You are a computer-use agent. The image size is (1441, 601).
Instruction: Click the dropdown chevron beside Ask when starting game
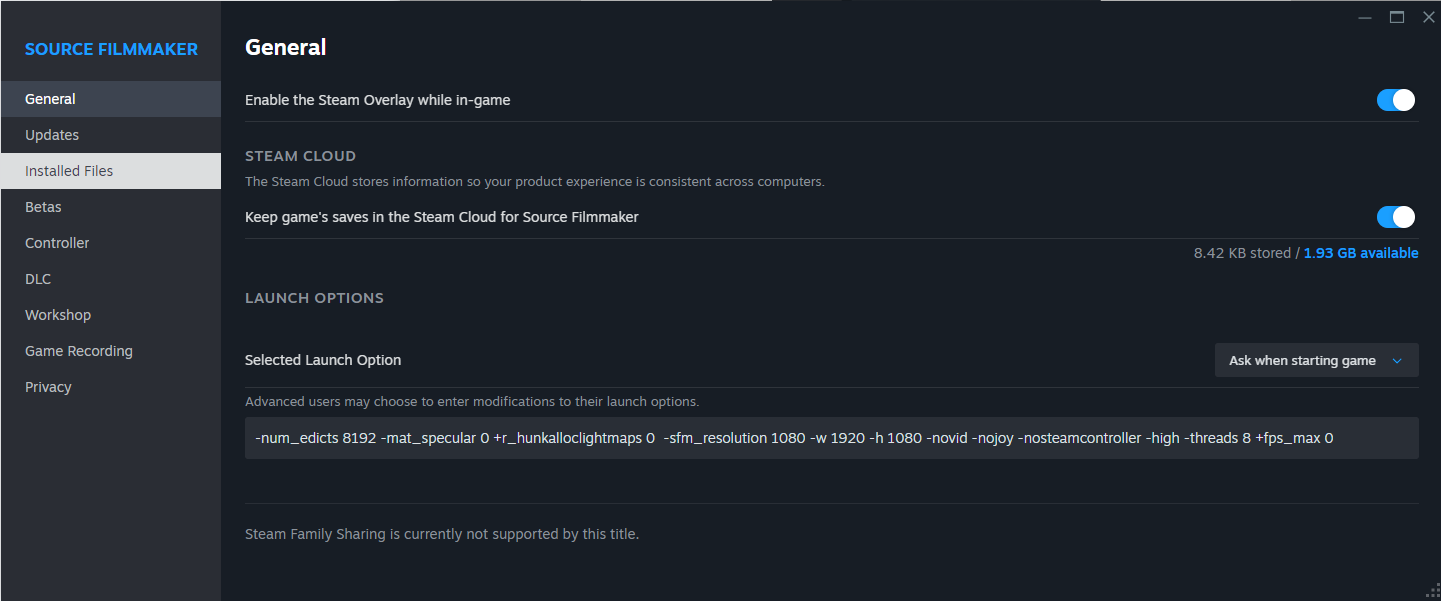coord(1397,361)
